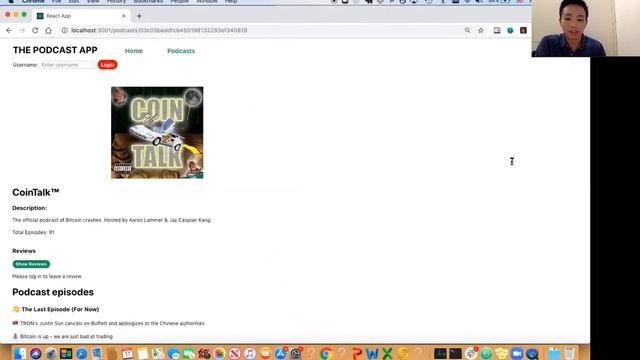Open Microsoft Excel icon in dock
The width and height of the screenshot is (640, 360).
pyautogui.click(x=387, y=353)
